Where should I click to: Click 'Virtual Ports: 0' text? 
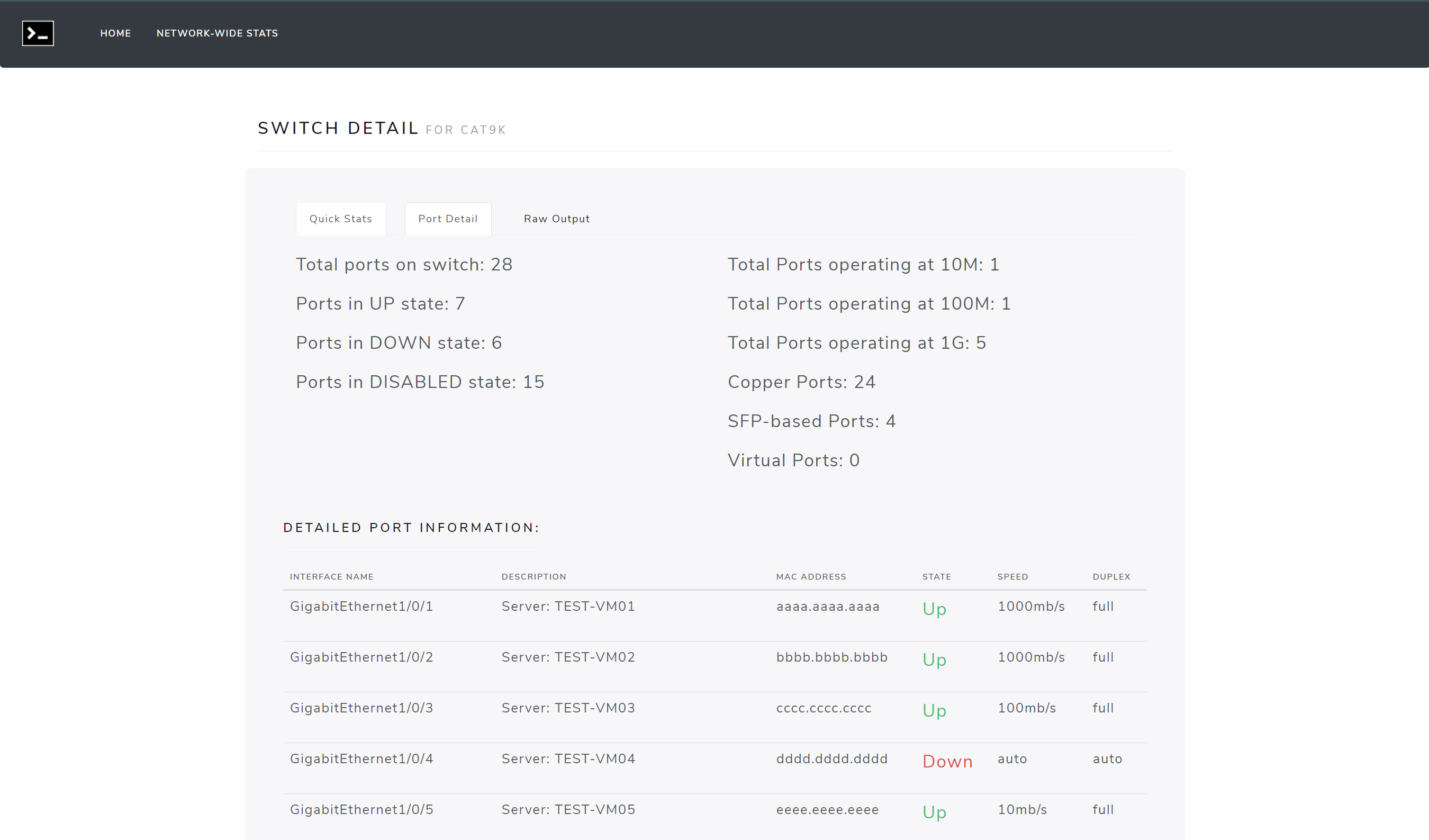click(x=794, y=460)
